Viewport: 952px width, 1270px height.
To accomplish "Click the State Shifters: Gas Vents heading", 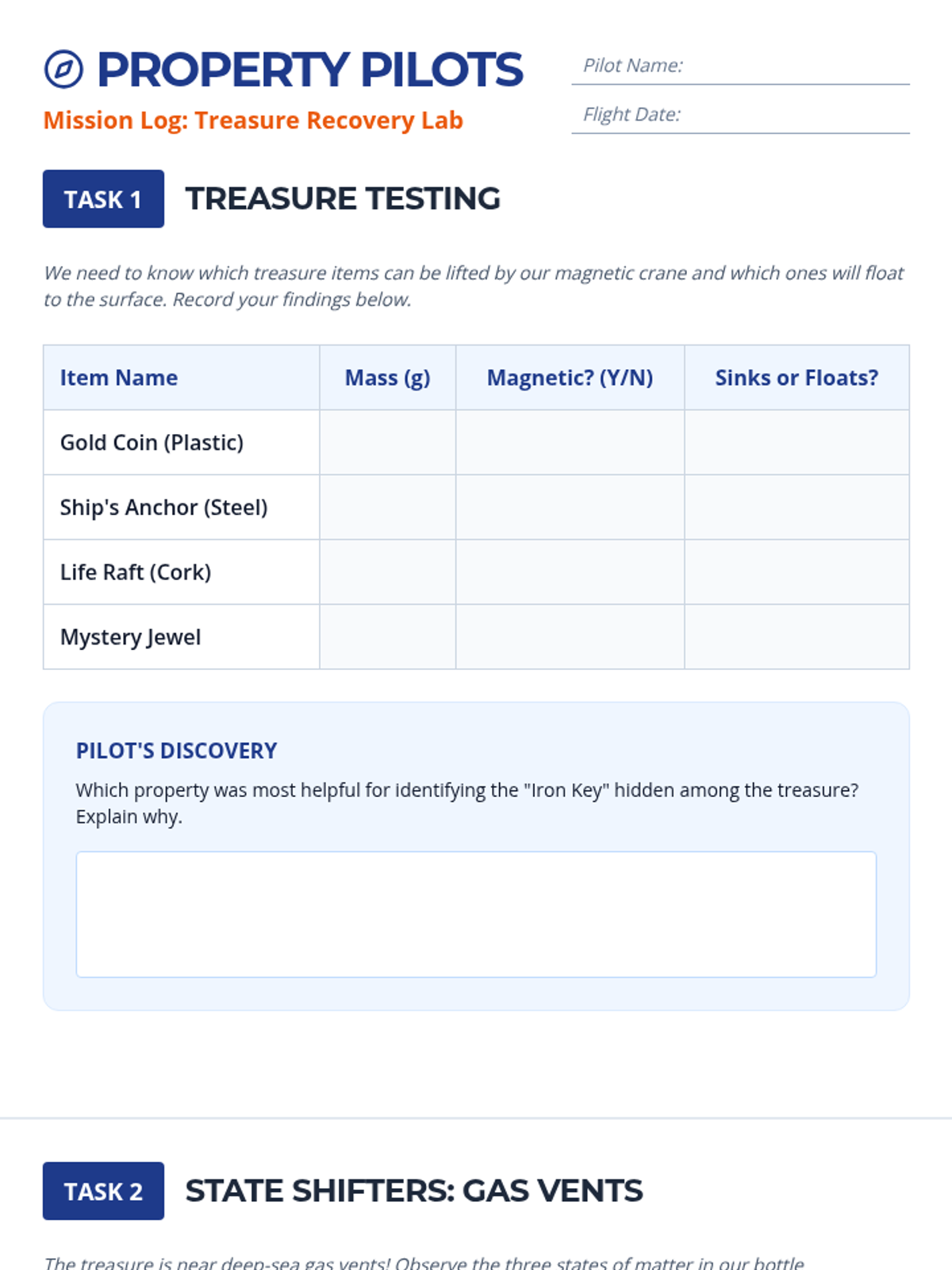I will [413, 1191].
